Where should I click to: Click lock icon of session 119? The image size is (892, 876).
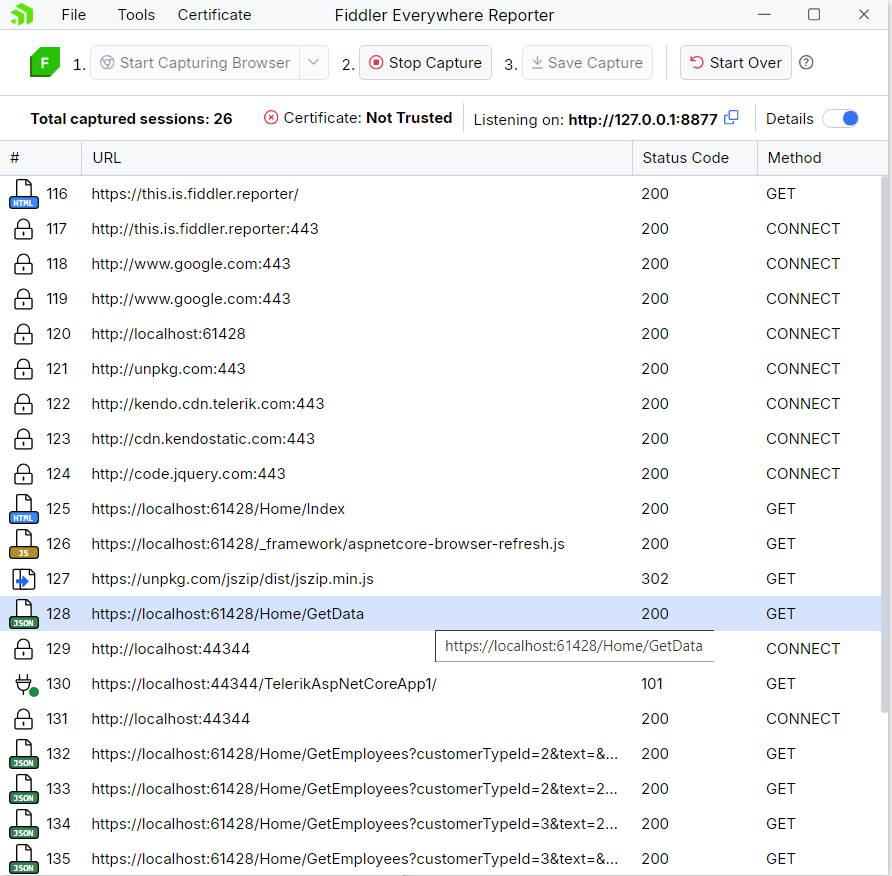point(23,299)
